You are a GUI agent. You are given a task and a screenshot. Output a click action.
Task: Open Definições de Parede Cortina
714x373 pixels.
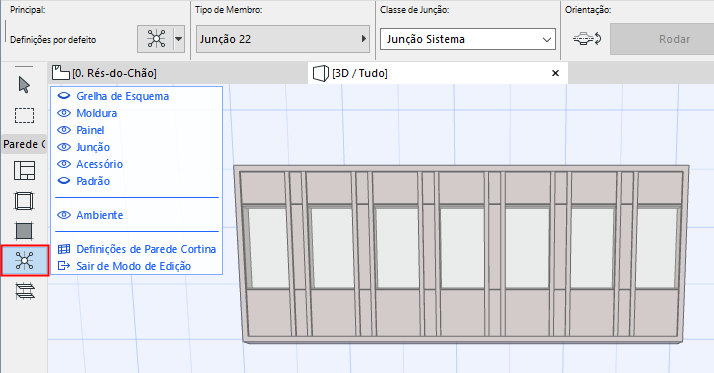point(137,249)
